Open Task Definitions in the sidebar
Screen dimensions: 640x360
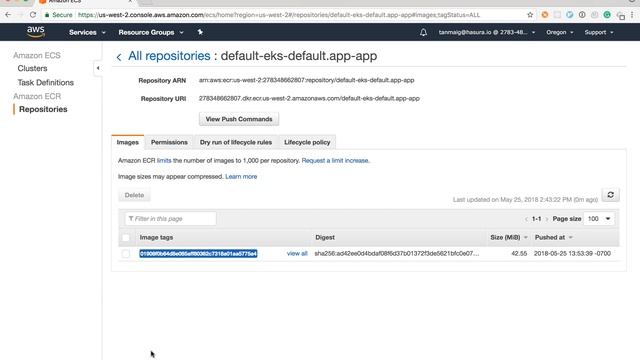point(46,82)
